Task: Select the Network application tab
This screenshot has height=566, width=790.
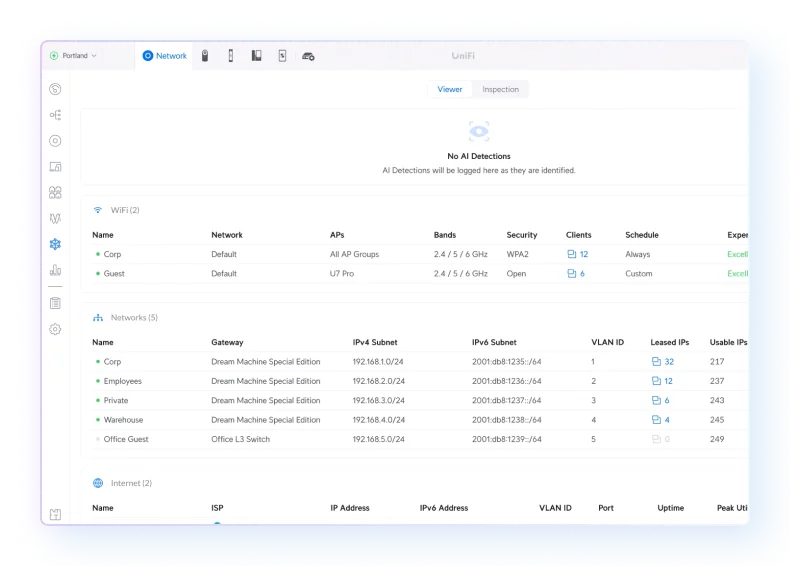Action: (x=164, y=55)
